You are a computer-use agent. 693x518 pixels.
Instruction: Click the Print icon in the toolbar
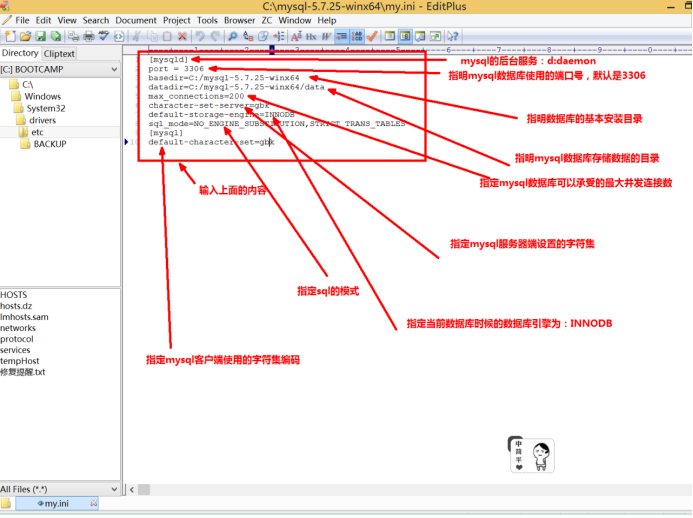pos(89,36)
